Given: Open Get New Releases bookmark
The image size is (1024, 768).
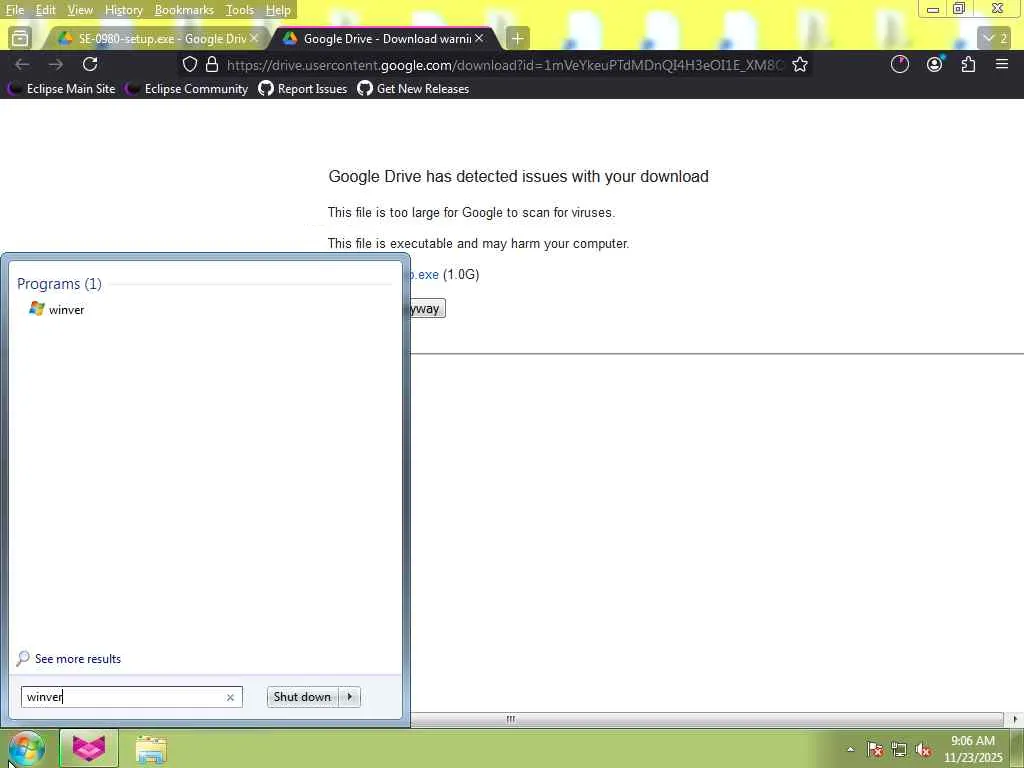Looking at the screenshot, I should 413,88.
